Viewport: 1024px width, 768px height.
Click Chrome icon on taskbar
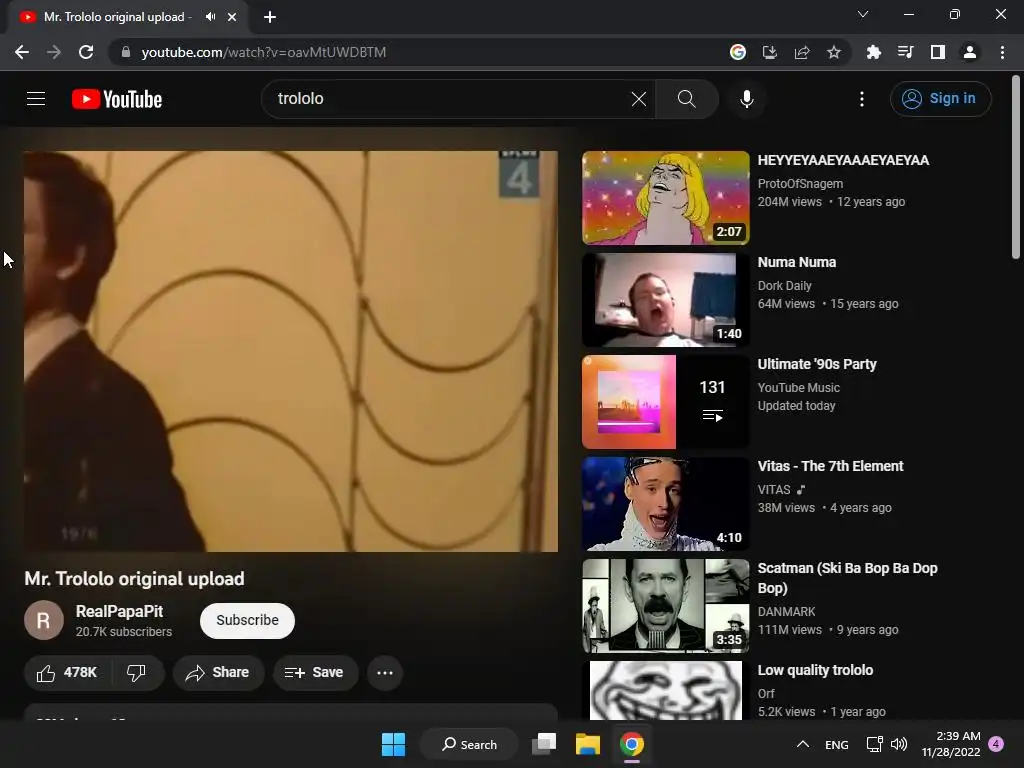pyautogui.click(x=632, y=744)
